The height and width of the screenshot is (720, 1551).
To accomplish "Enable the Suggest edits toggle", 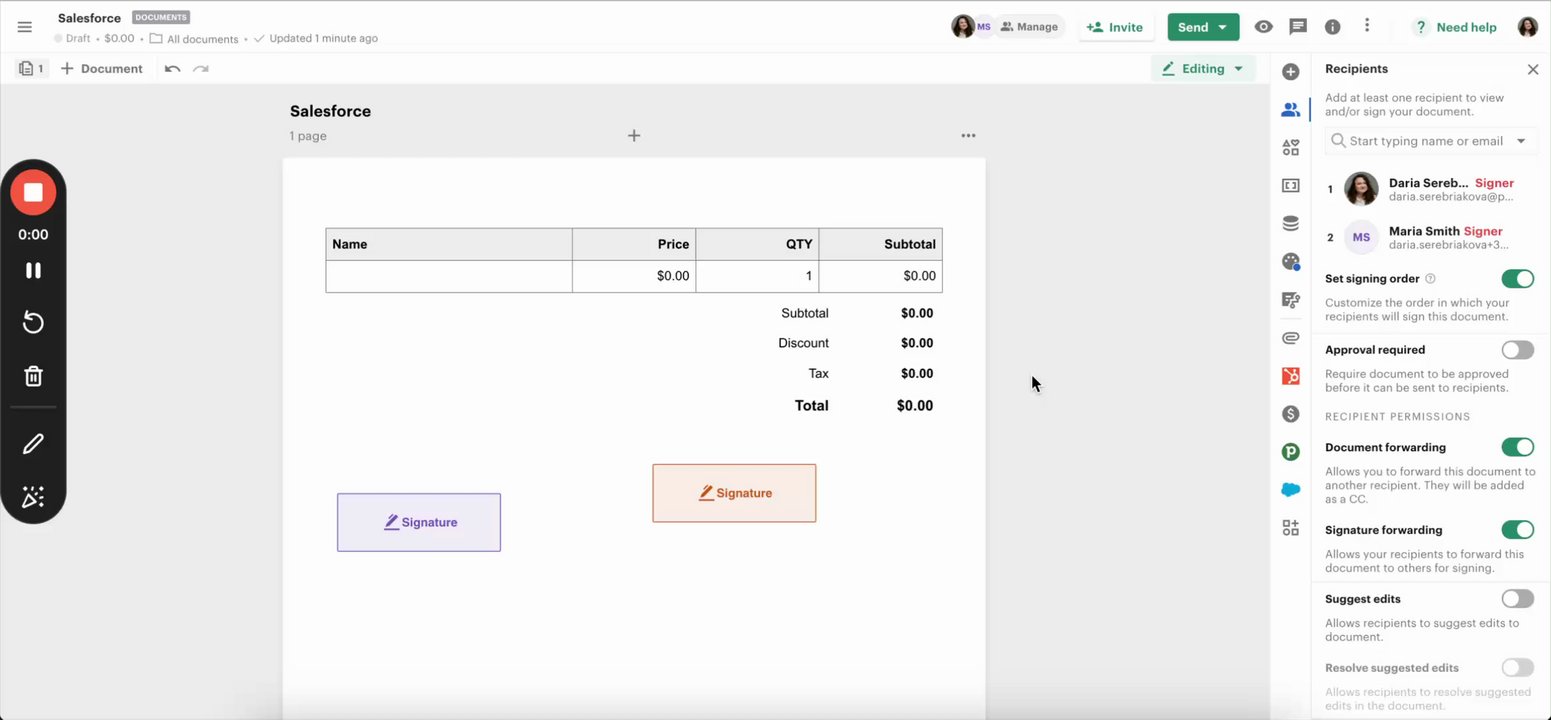I will point(1517,599).
